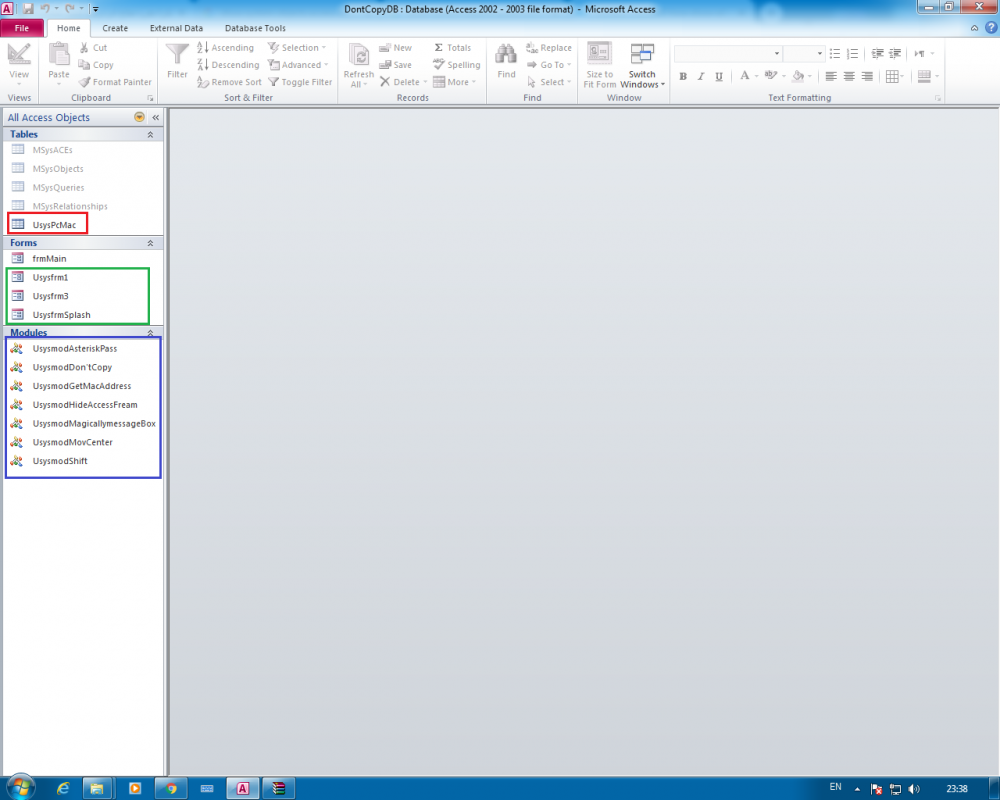1000x800 pixels.
Task: Select the Home tab
Action: tap(68, 28)
